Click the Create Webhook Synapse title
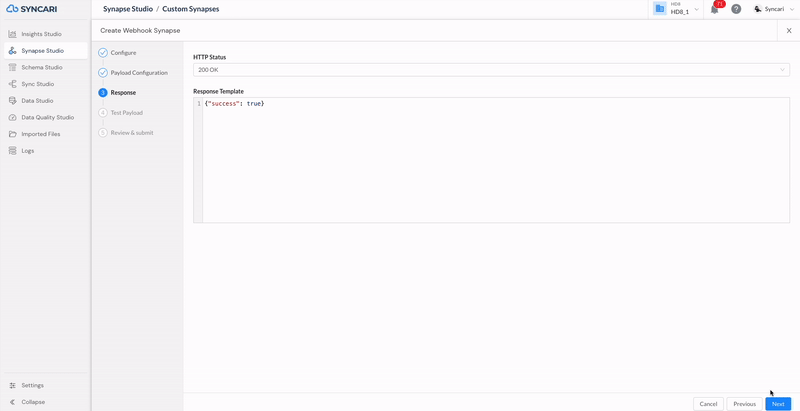 (140, 31)
